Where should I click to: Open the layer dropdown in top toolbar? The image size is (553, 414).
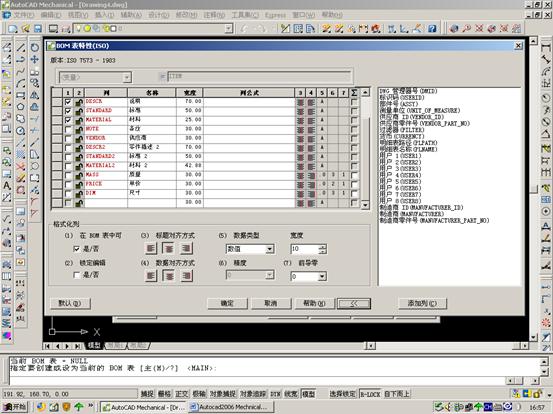pos(229,29)
